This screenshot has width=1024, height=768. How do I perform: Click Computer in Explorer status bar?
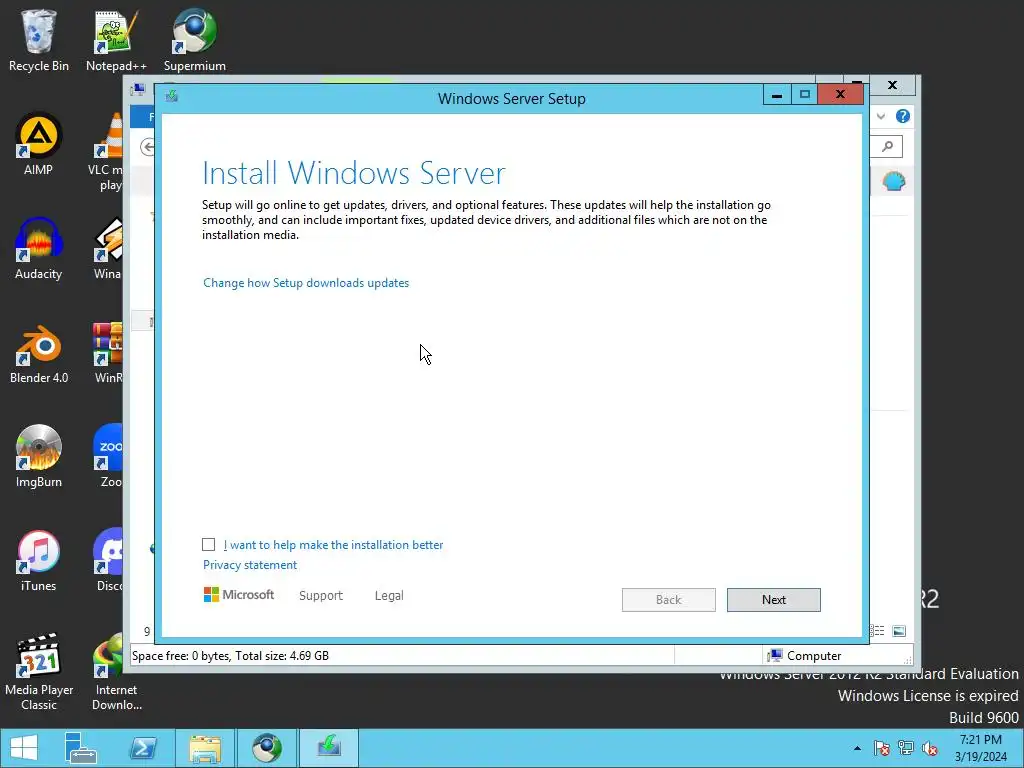coord(805,656)
